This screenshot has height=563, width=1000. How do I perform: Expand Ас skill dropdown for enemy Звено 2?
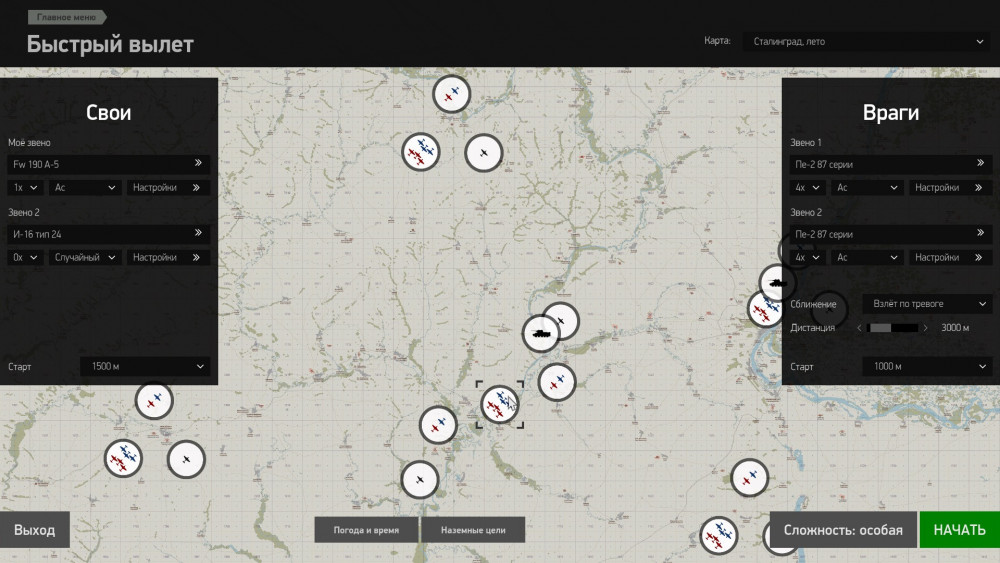pyautogui.click(x=867, y=258)
